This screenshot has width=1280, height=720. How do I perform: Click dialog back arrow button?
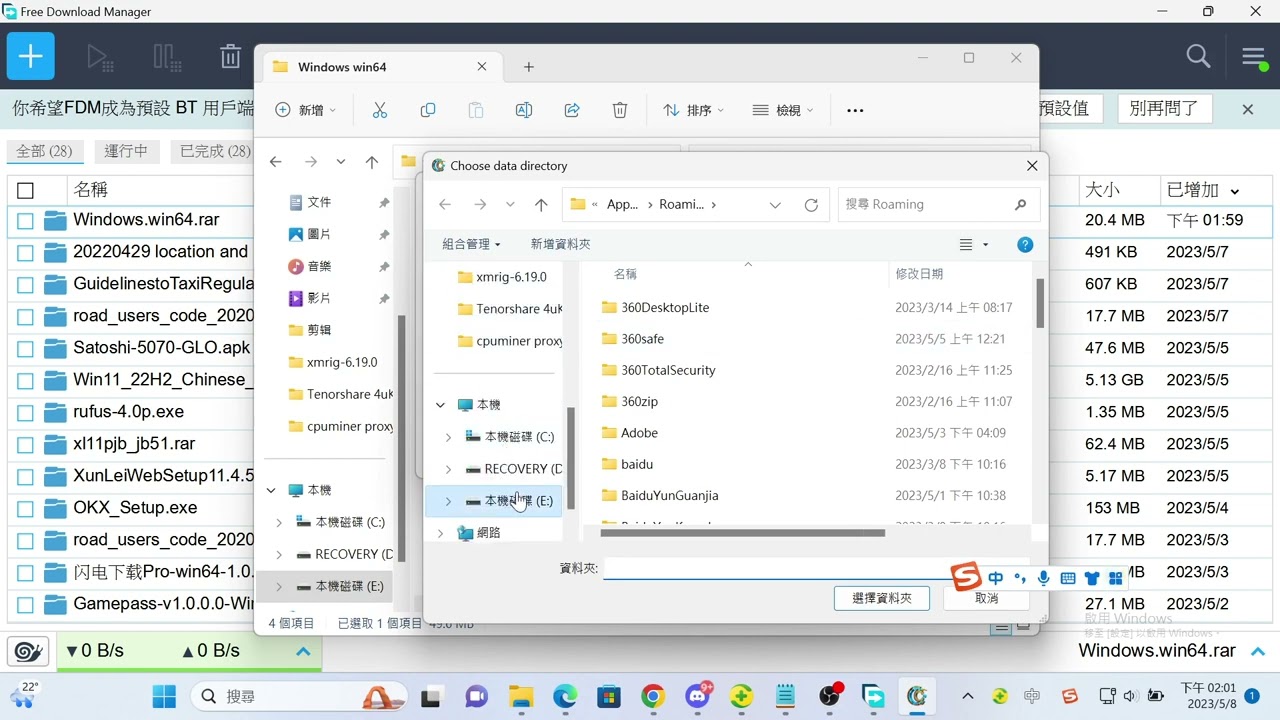[445, 205]
